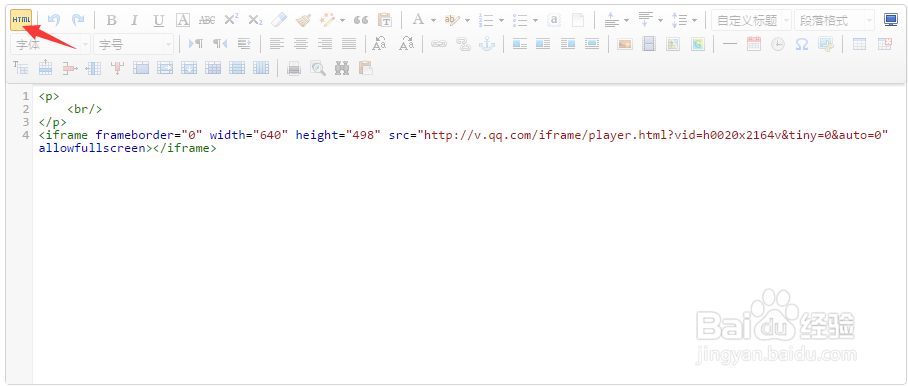Click the numbered list icon
This screenshot has width=908, height=386.
pyautogui.click(x=486, y=21)
